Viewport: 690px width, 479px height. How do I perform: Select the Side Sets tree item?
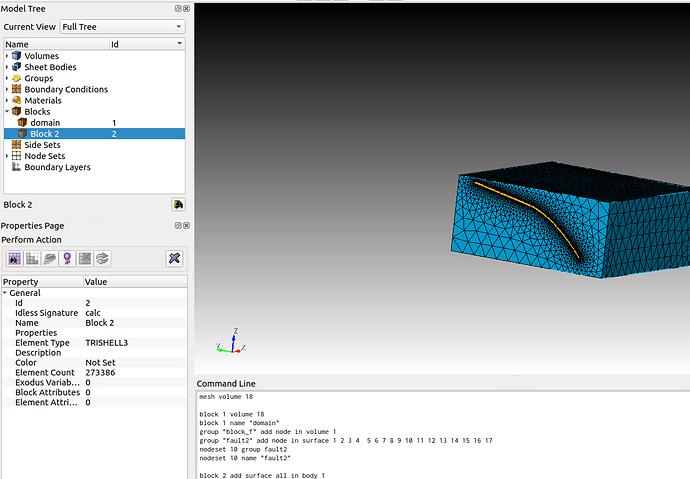pos(42,145)
